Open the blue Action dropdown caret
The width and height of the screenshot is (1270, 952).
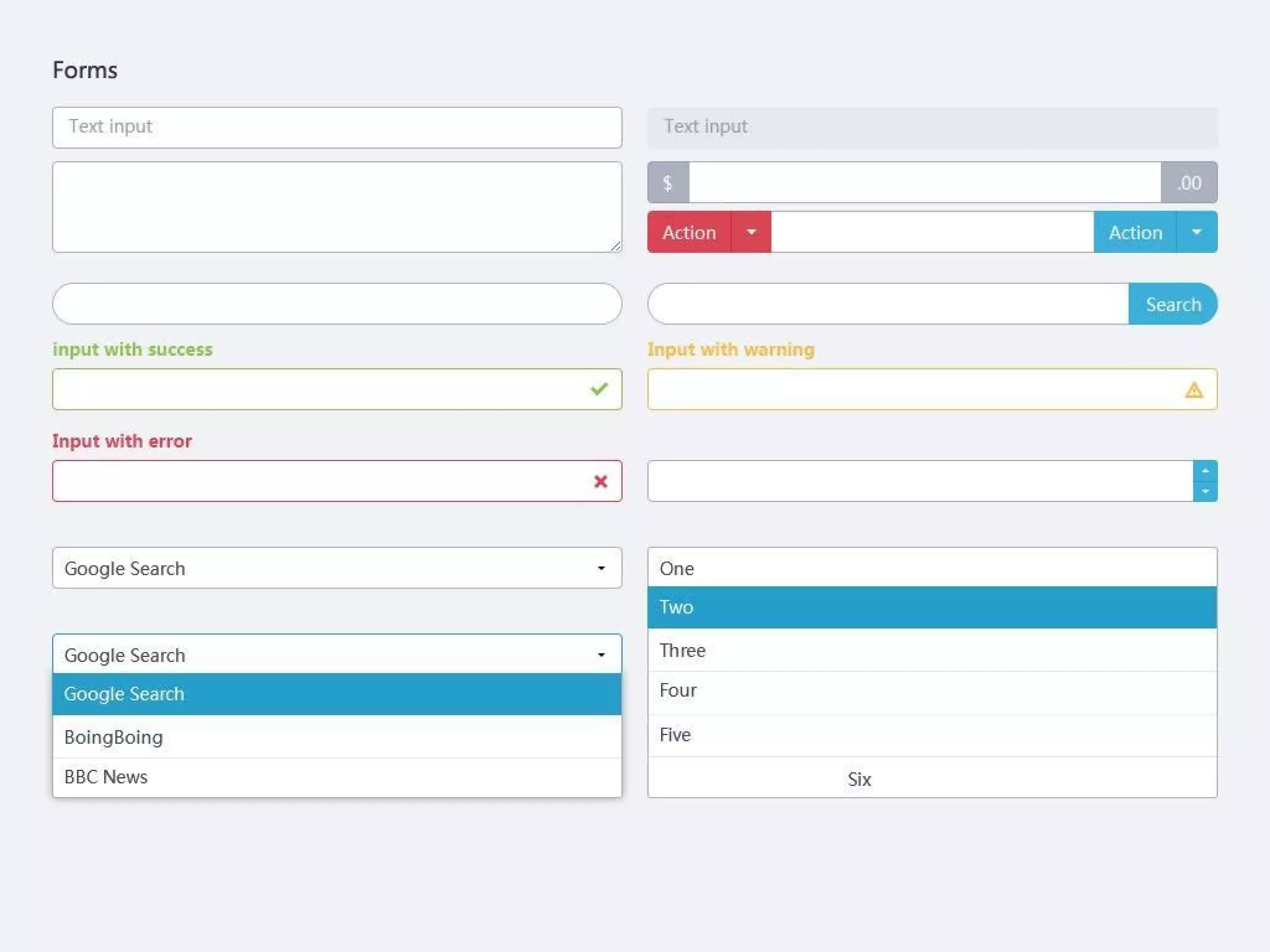tap(1196, 232)
